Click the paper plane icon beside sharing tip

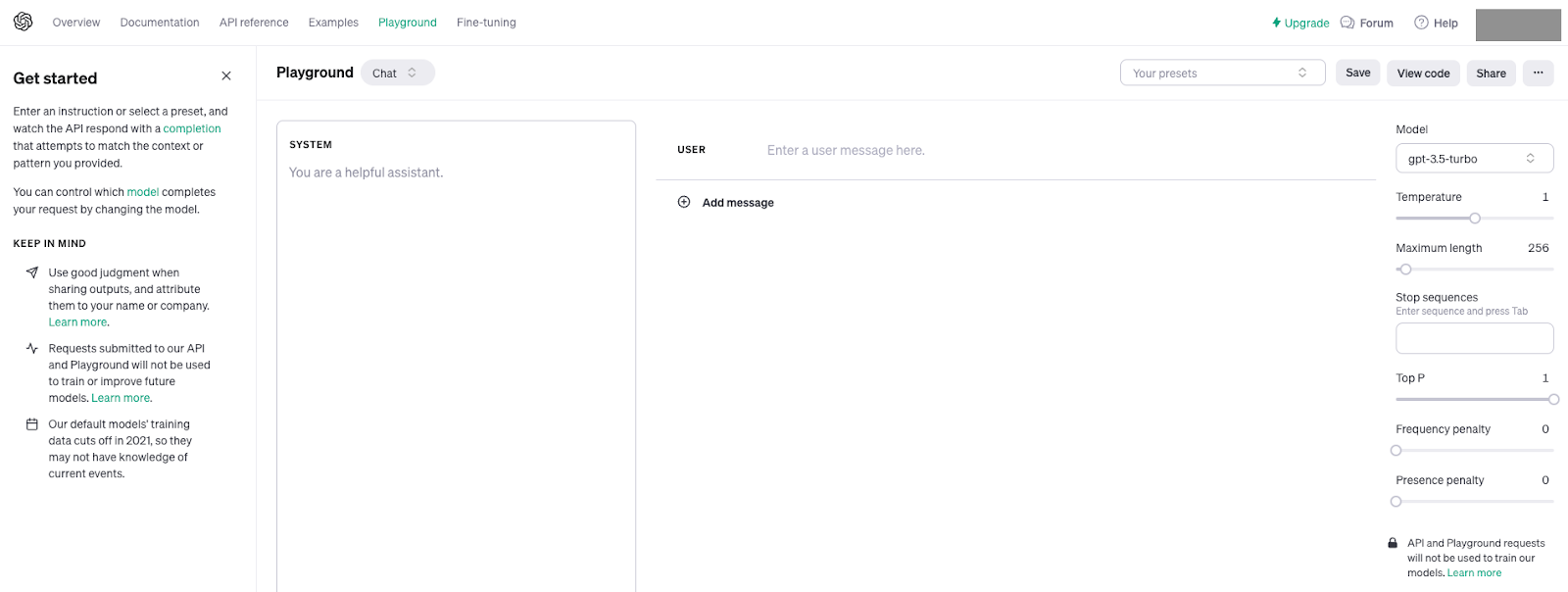(32, 272)
